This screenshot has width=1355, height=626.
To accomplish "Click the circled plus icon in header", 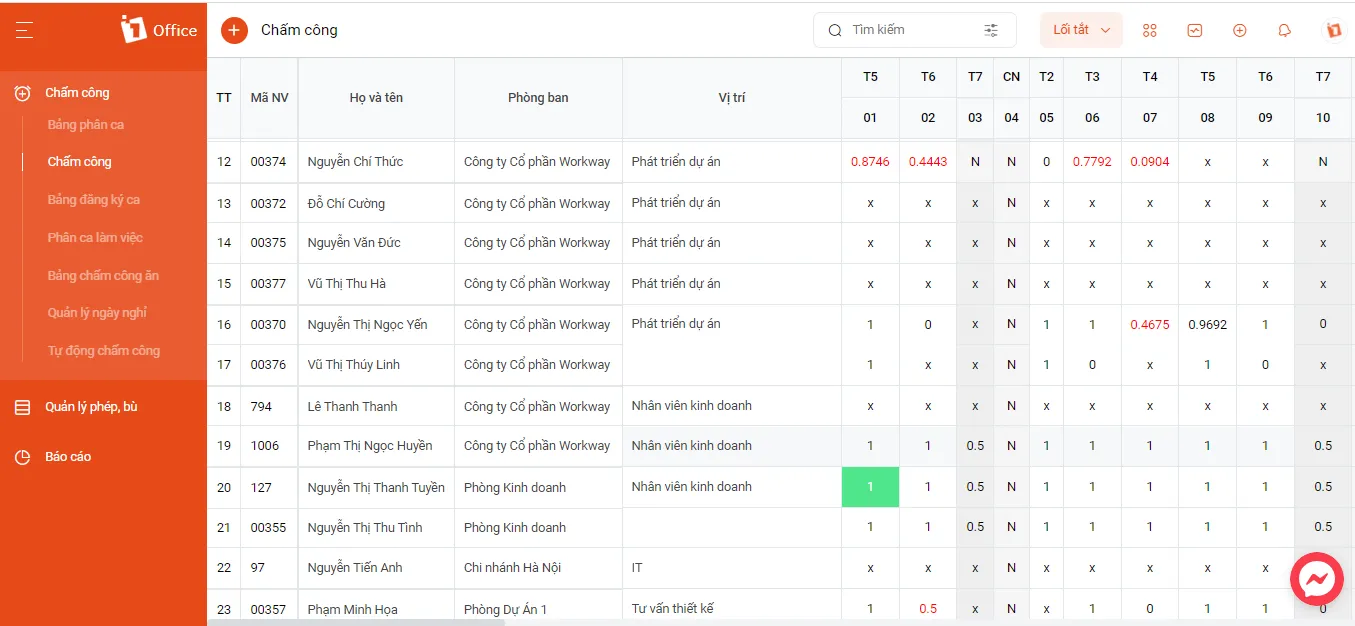I will point(1240,30).
